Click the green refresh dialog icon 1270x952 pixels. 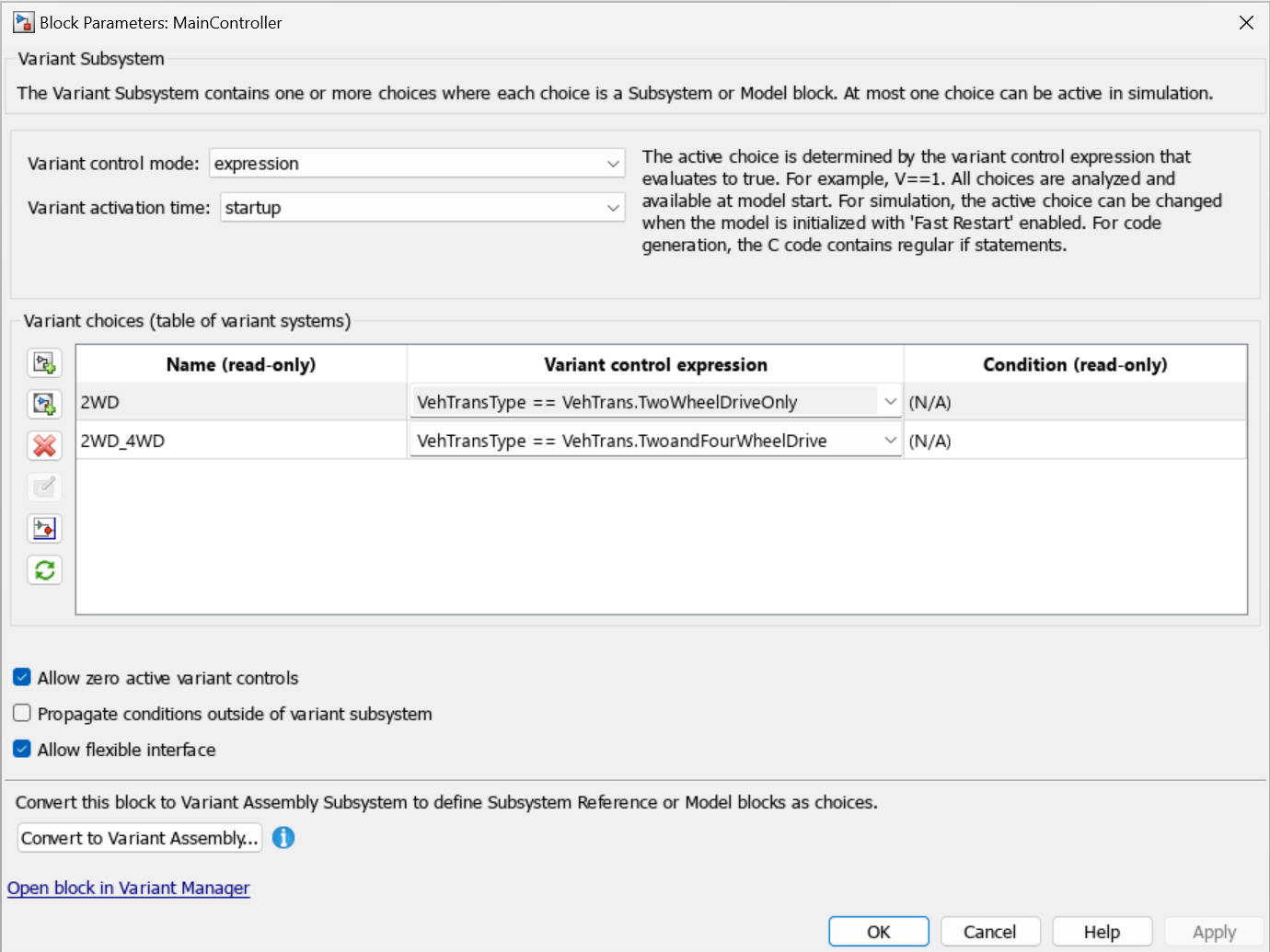[44, 570]
